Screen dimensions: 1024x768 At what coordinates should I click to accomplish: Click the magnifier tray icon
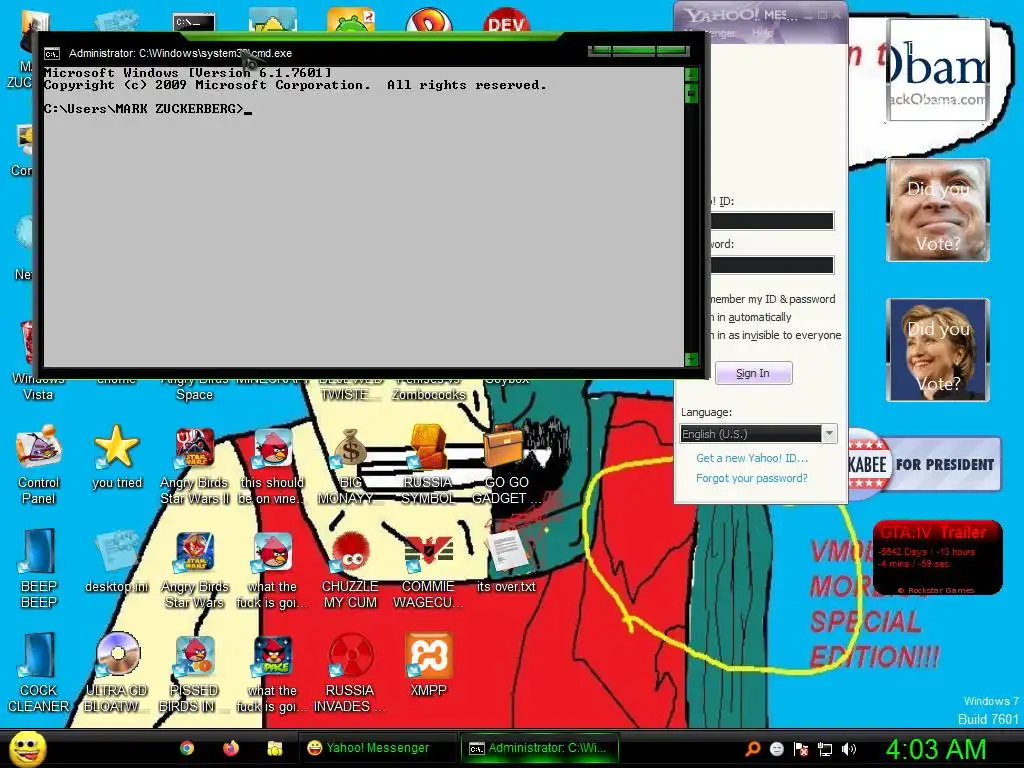pyautogui.click(x=752, y=749)
